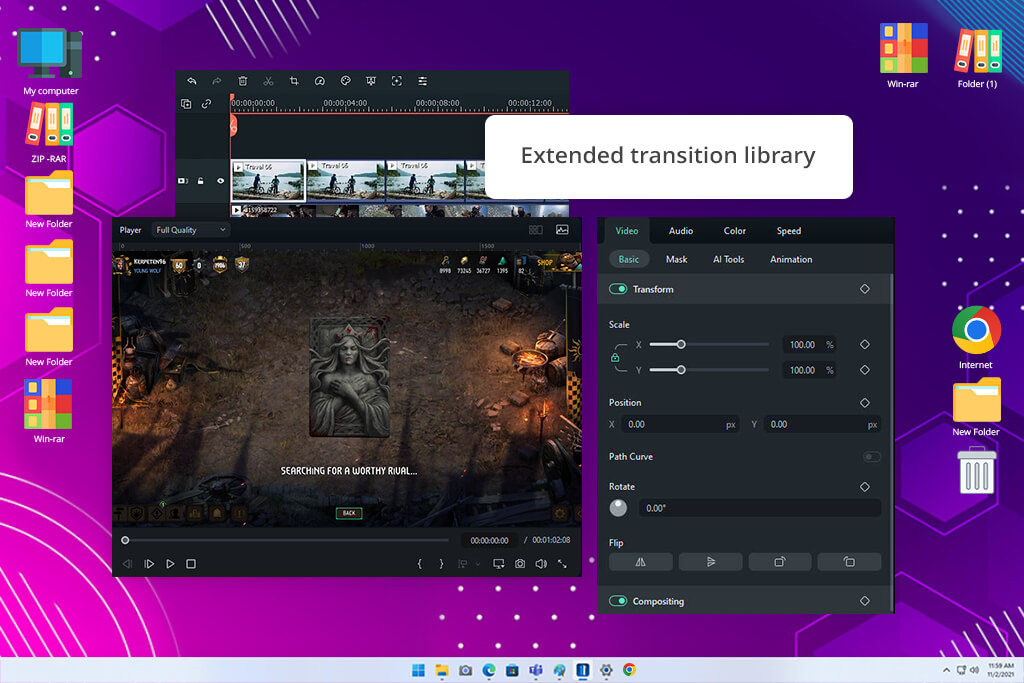The image size is (1024, 683).
Task: Enter fullscreen with the expand arrows icon
Action: (562, 564)
